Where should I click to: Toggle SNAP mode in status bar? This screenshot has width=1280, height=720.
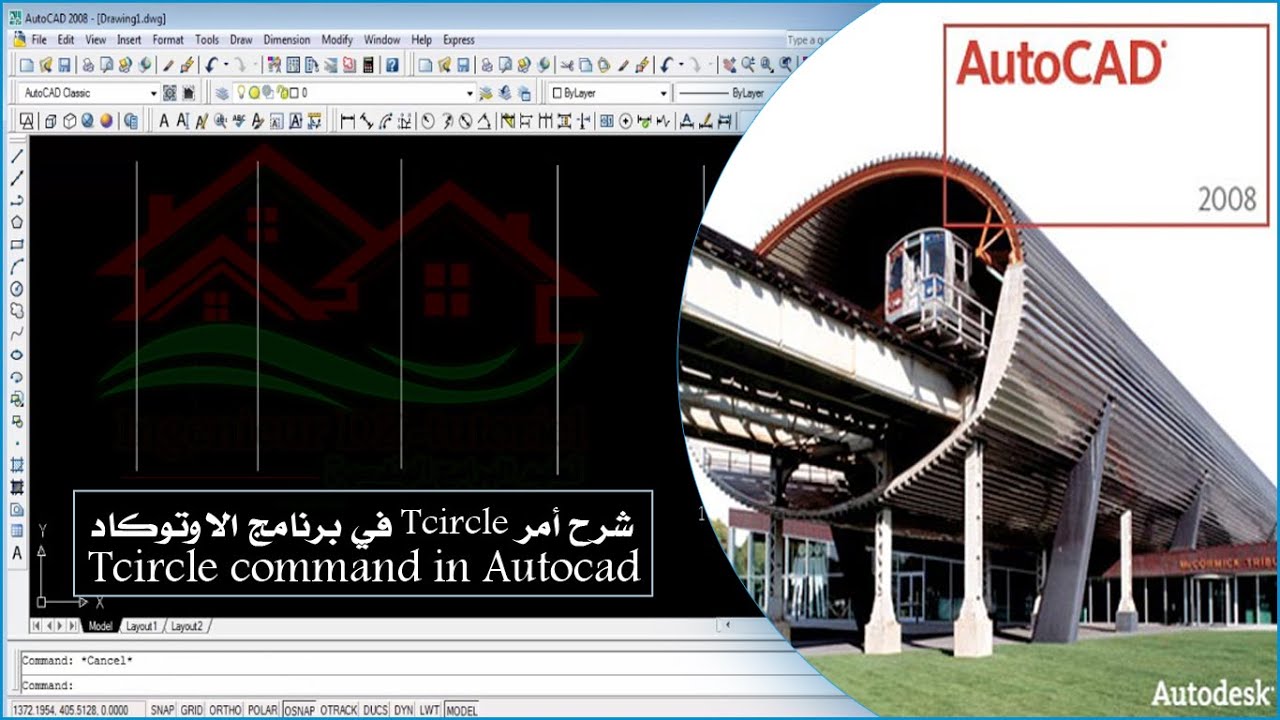point(162,709)
